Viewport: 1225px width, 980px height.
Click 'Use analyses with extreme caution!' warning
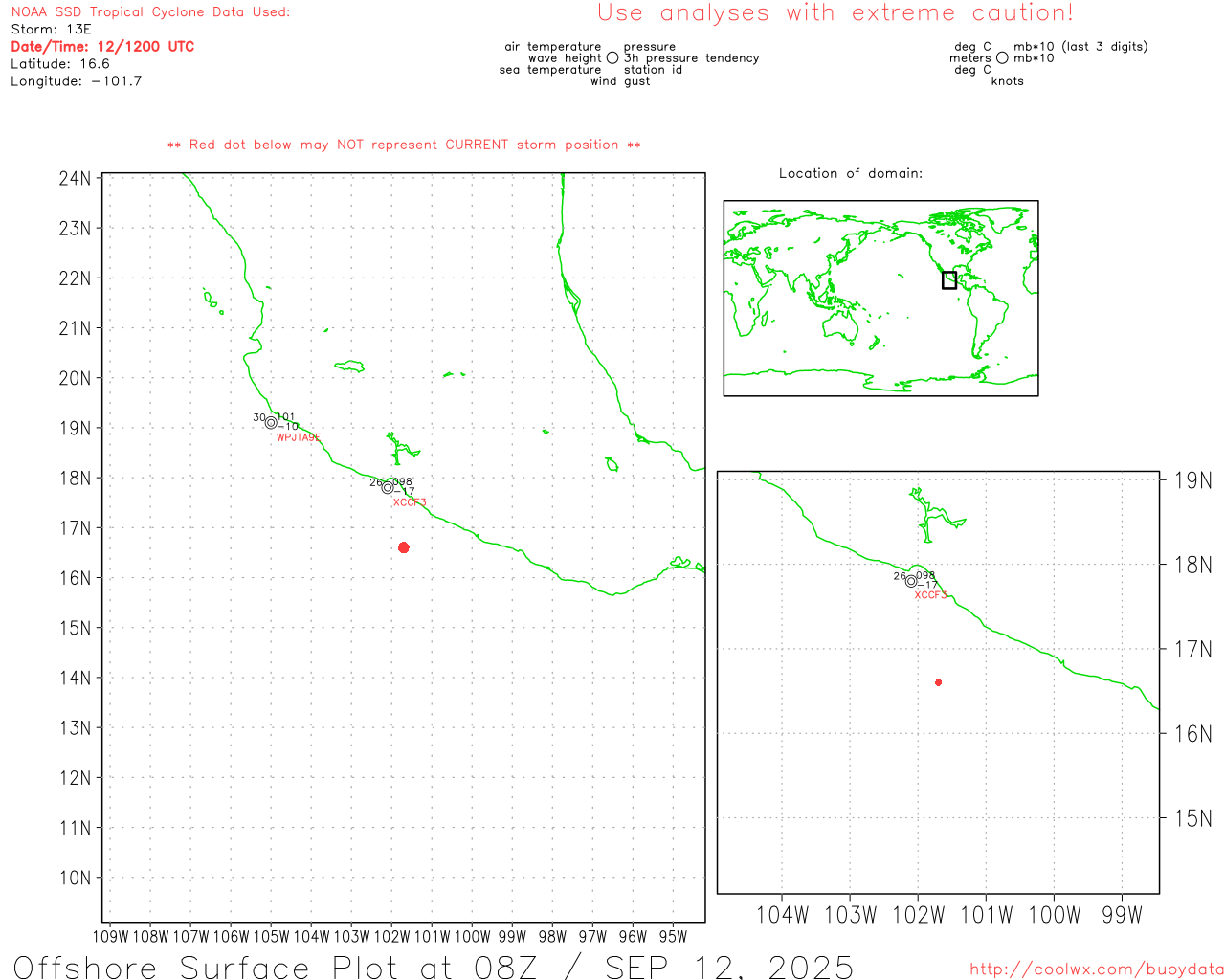tap(835, 13)
